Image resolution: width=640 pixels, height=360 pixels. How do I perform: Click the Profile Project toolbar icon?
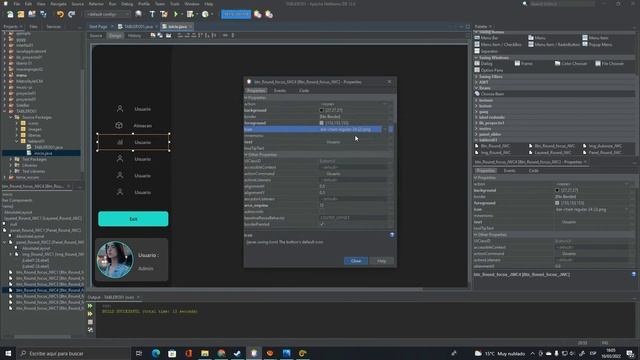click(205, 14)
